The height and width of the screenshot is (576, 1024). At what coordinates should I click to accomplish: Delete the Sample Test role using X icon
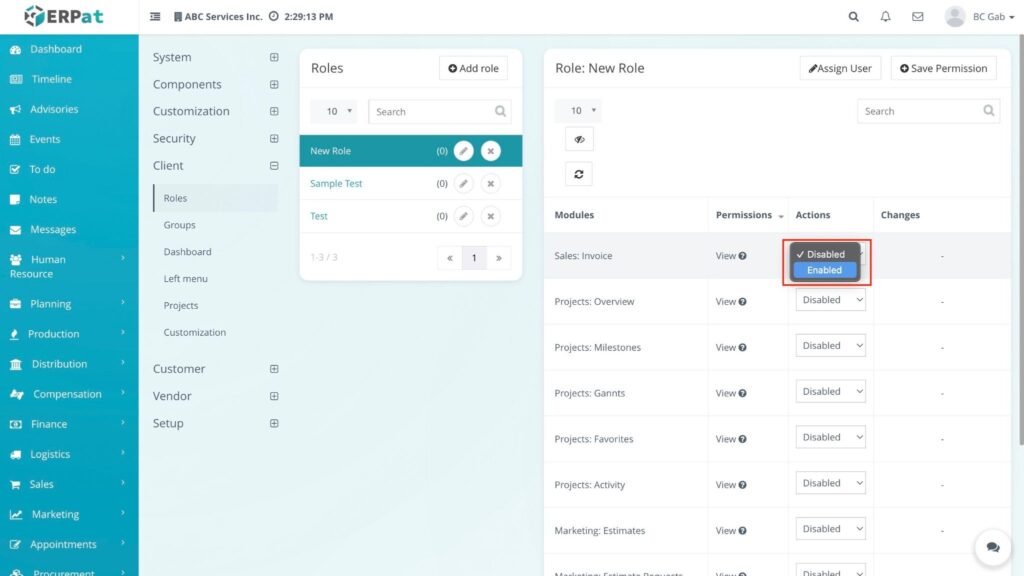490,184
